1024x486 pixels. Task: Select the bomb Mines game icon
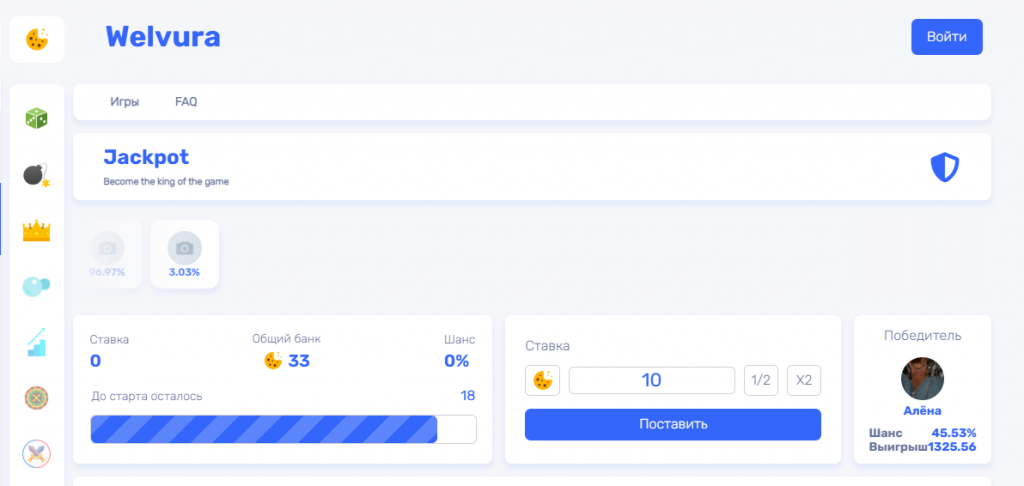coord(37,175)
